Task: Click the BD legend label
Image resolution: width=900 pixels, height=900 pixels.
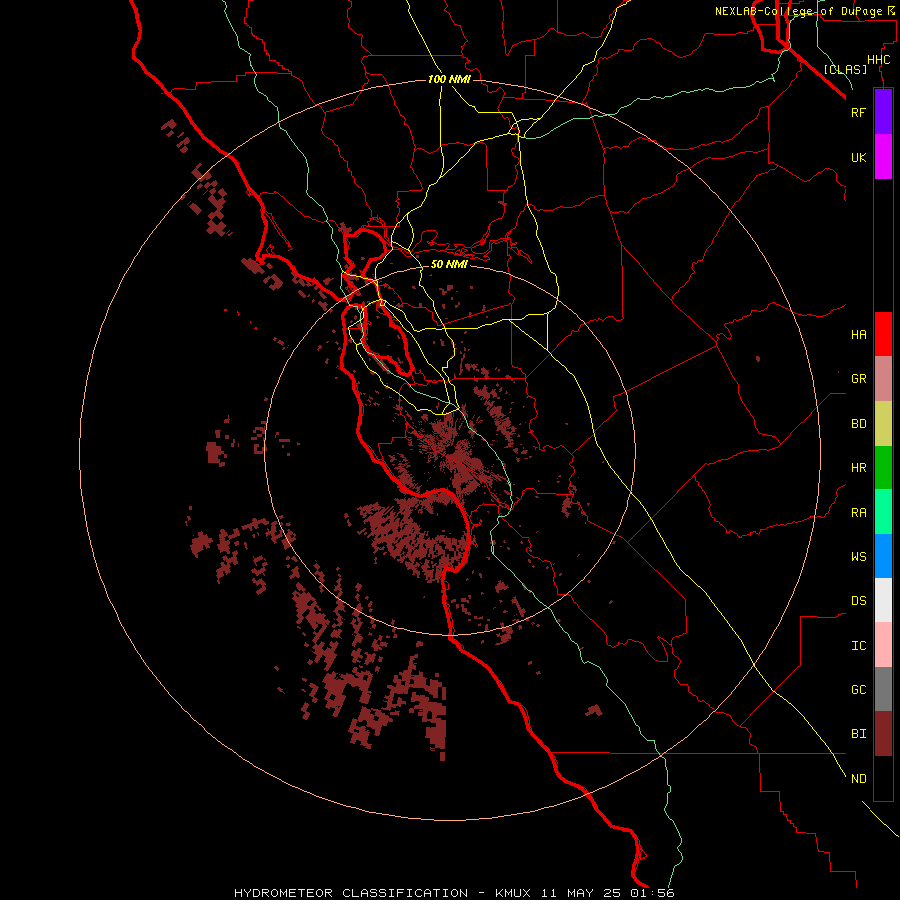Action: 858,424
